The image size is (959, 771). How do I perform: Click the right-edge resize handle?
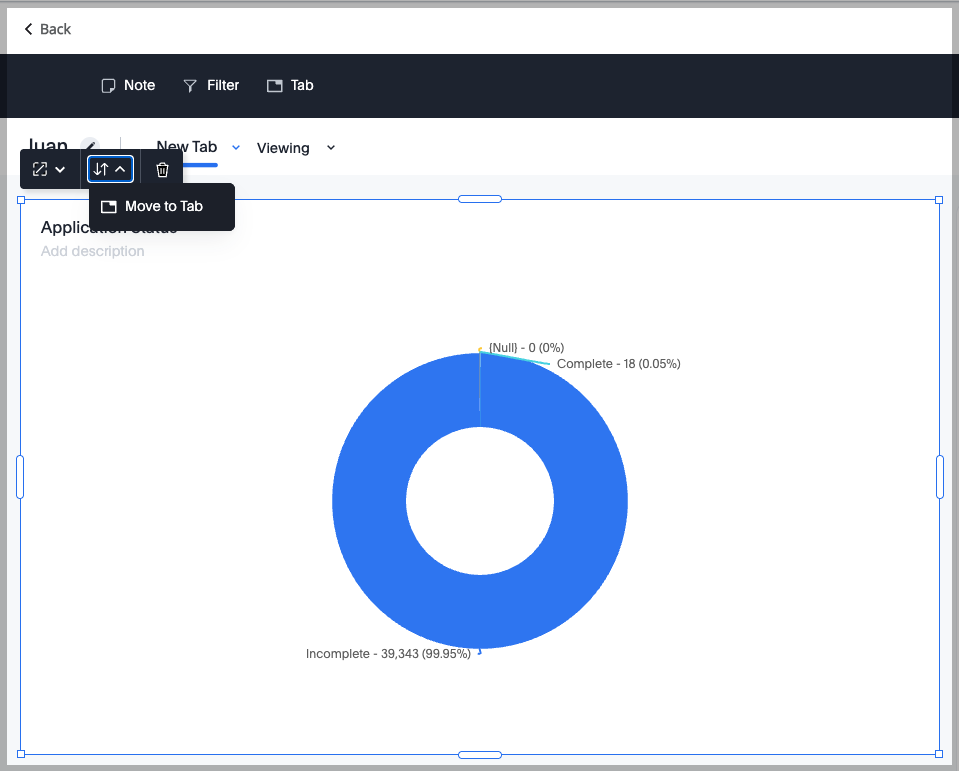(x=939, y=476)
